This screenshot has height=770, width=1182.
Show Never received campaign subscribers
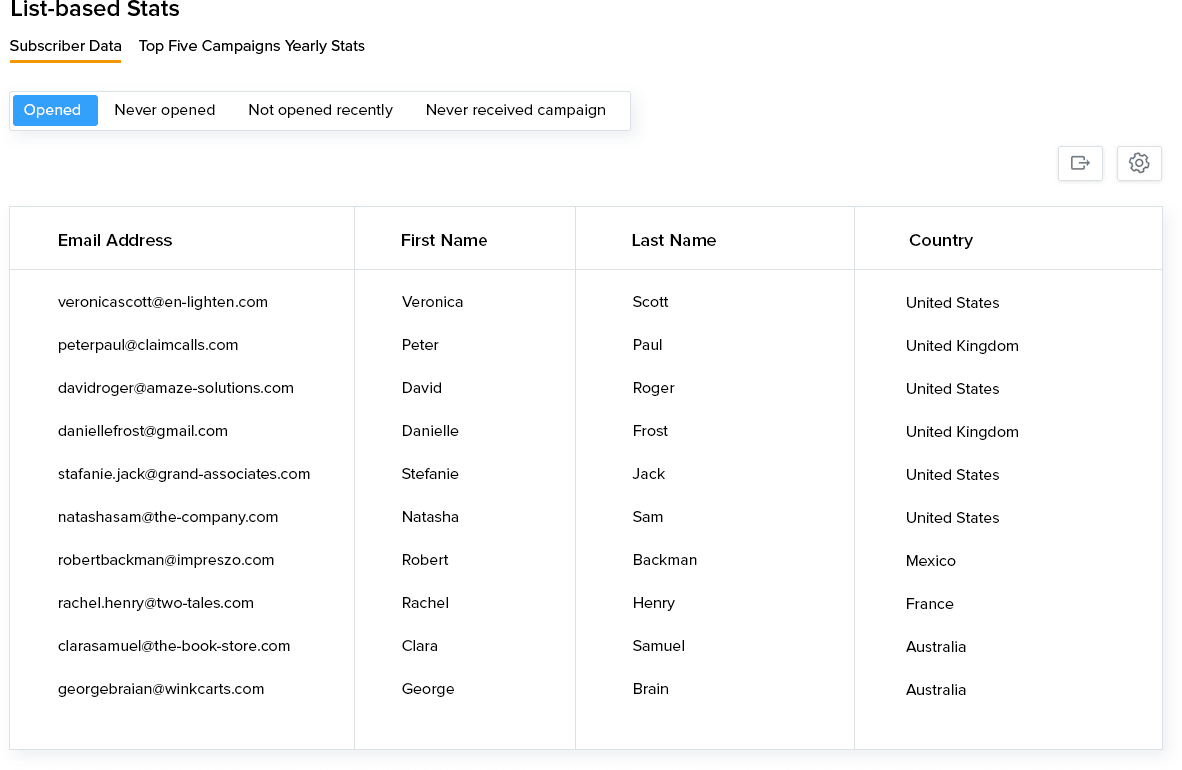516,110
